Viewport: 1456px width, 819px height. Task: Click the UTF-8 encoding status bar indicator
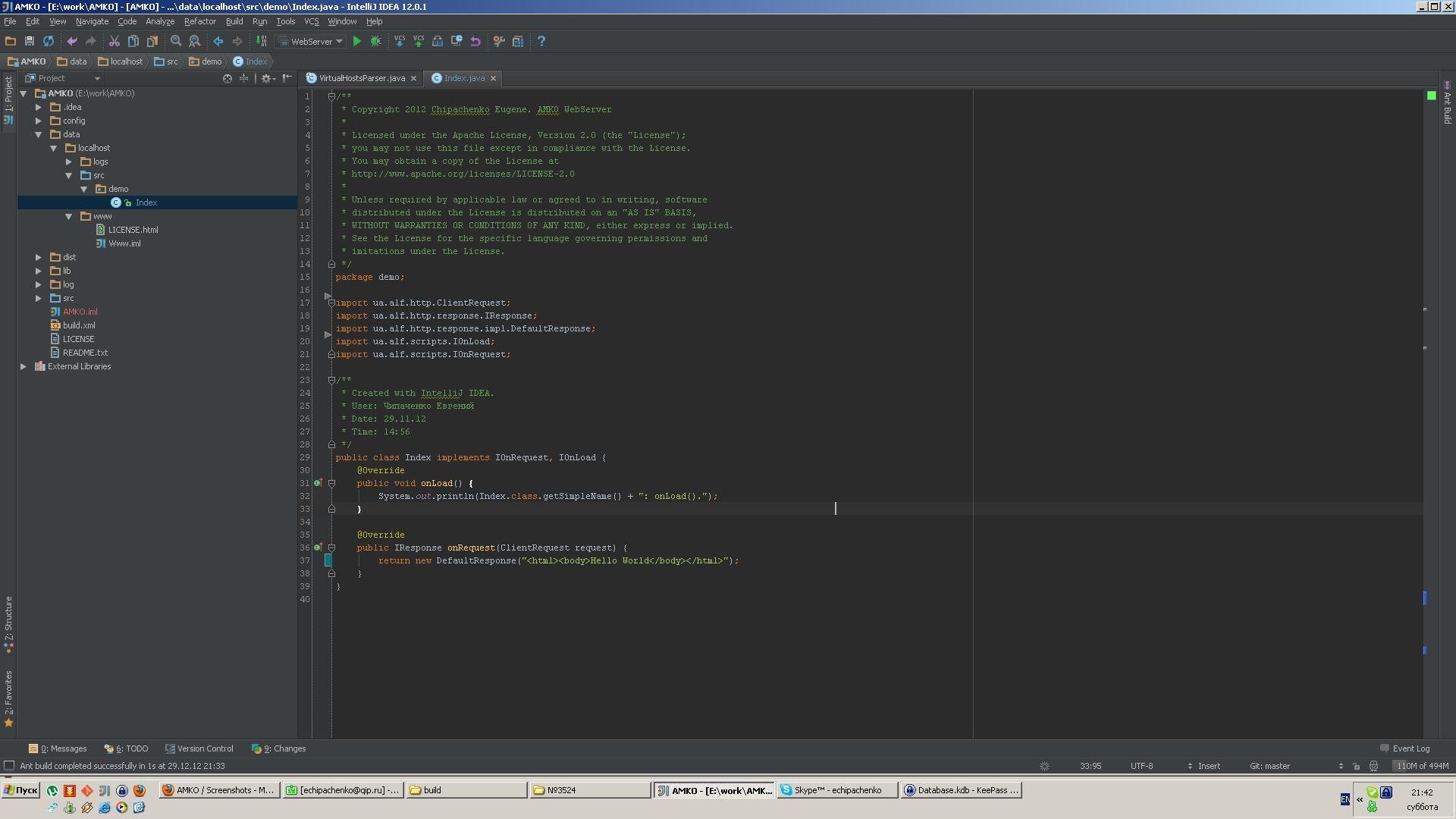1141,765
